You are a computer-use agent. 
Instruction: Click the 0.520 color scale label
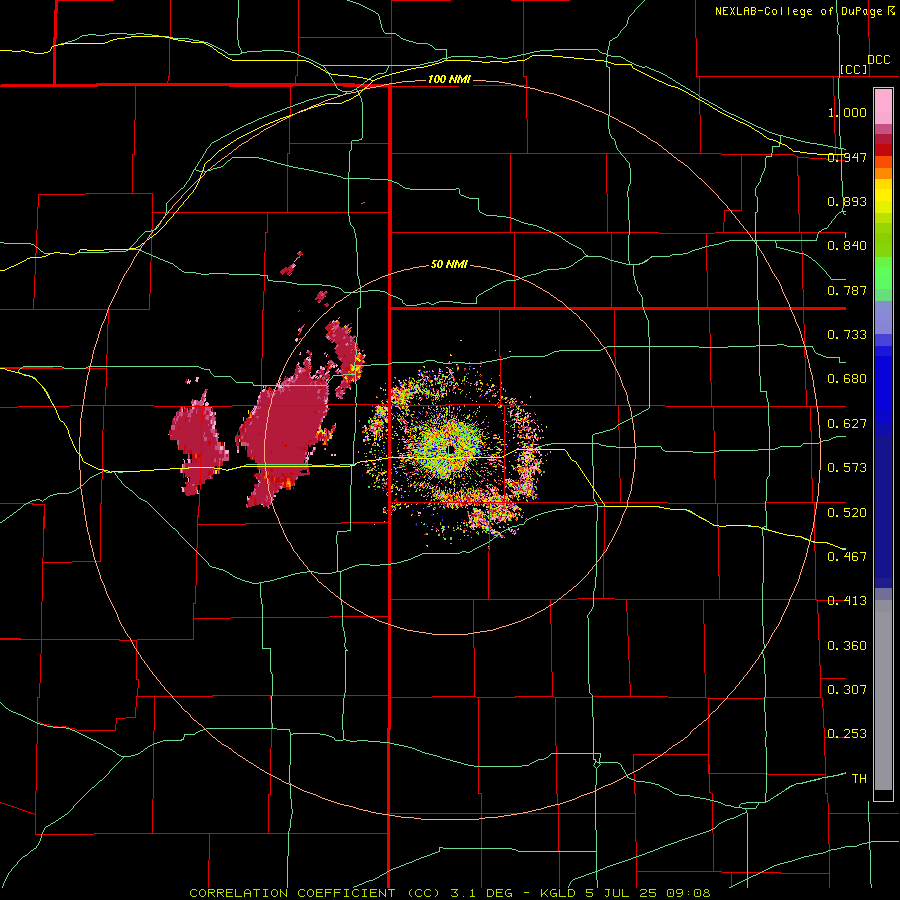[847, 513]
